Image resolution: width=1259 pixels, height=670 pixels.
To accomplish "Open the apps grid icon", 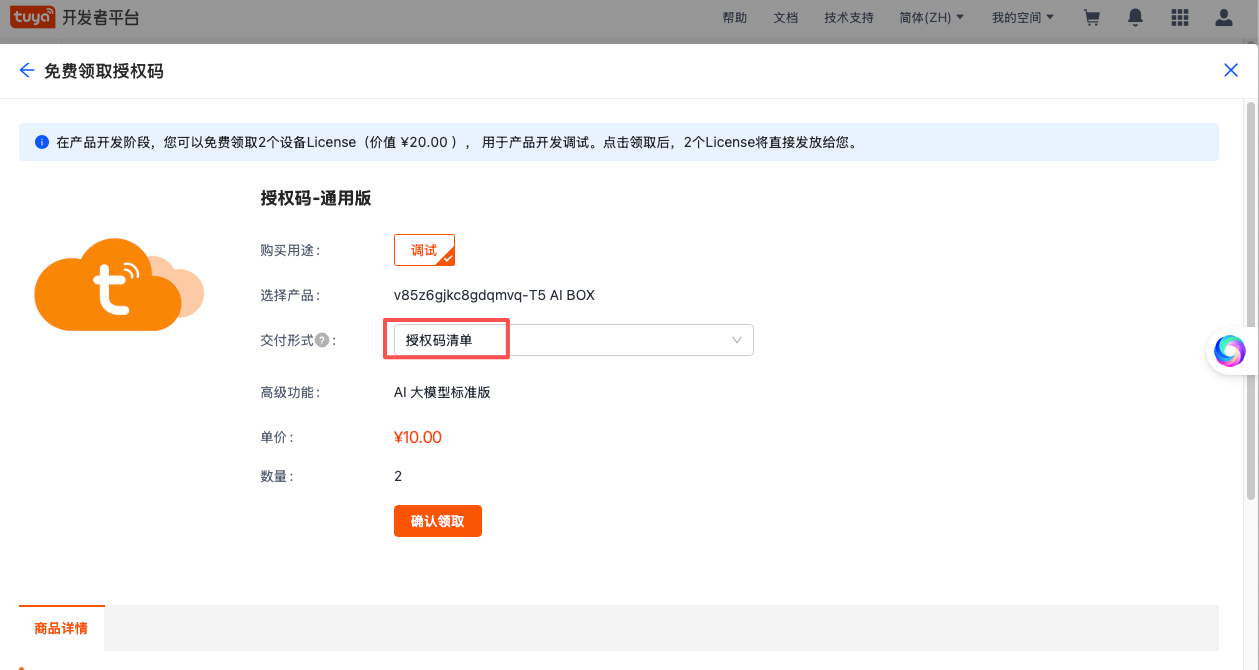I will pyautogui.click(x=1179, y=17).
